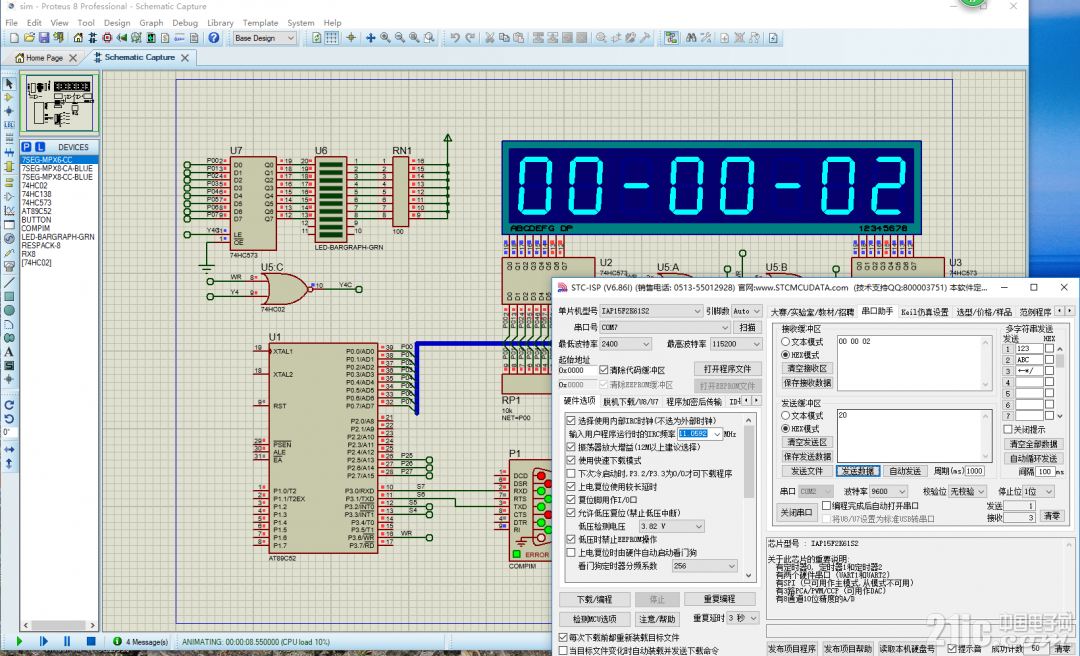Select the text script 'A' tool in sidebar

click(x=9, y=351)
